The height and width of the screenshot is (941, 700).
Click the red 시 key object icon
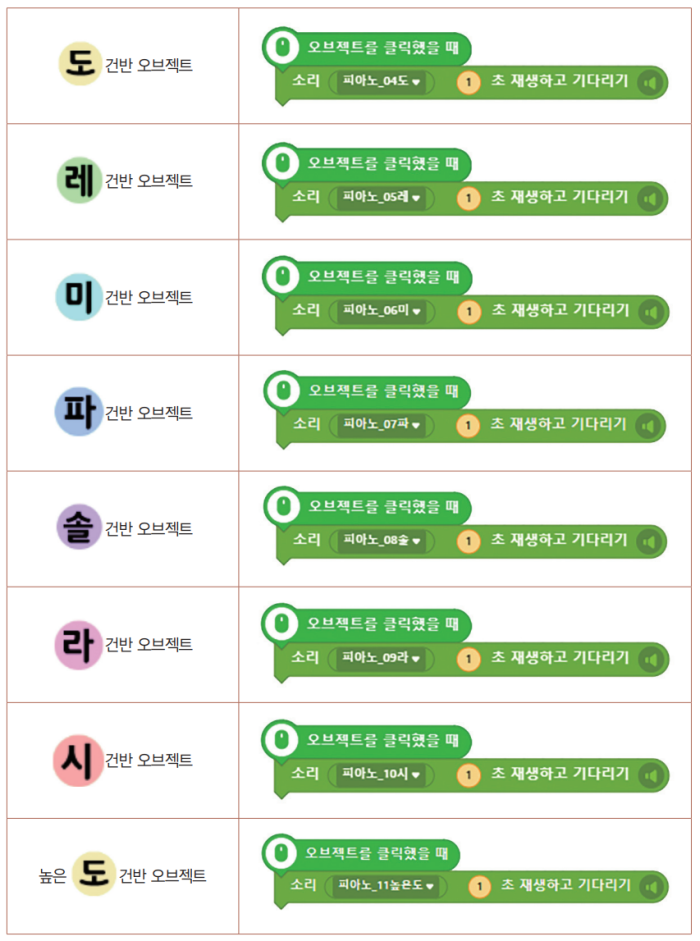tap(77, 760)
